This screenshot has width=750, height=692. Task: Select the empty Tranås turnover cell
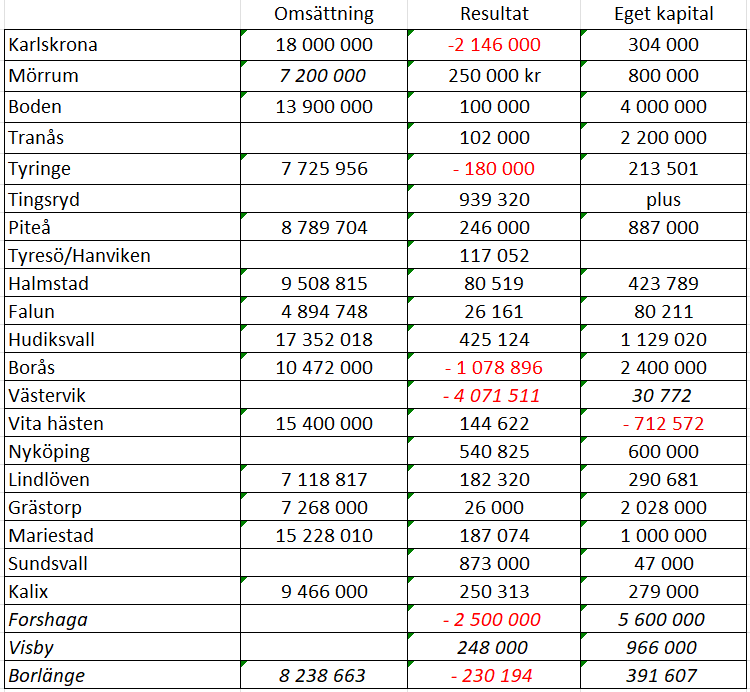[x=324, y=138]
